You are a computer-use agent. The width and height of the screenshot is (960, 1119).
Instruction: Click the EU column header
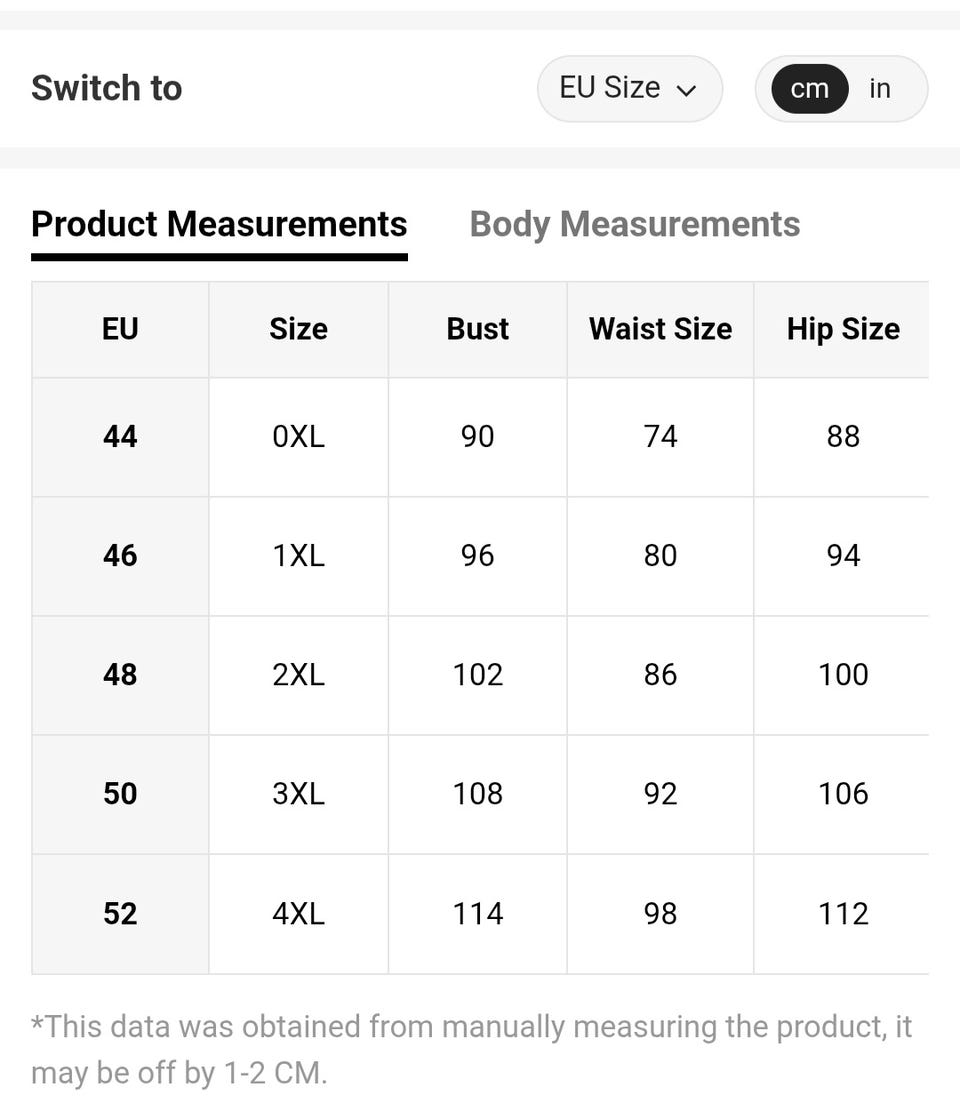pos(120,329)
